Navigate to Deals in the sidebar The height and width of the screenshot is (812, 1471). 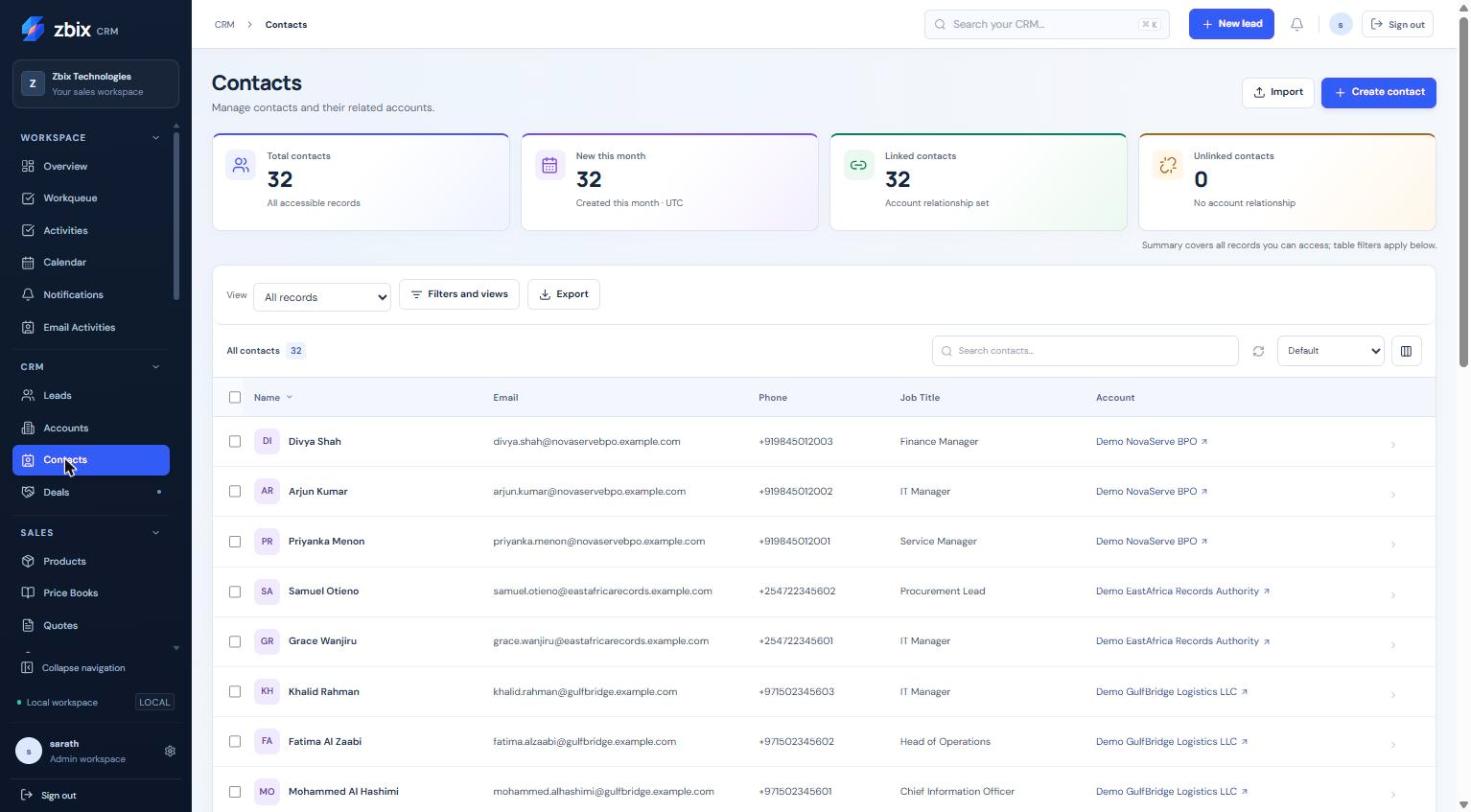tap(91, 492)
